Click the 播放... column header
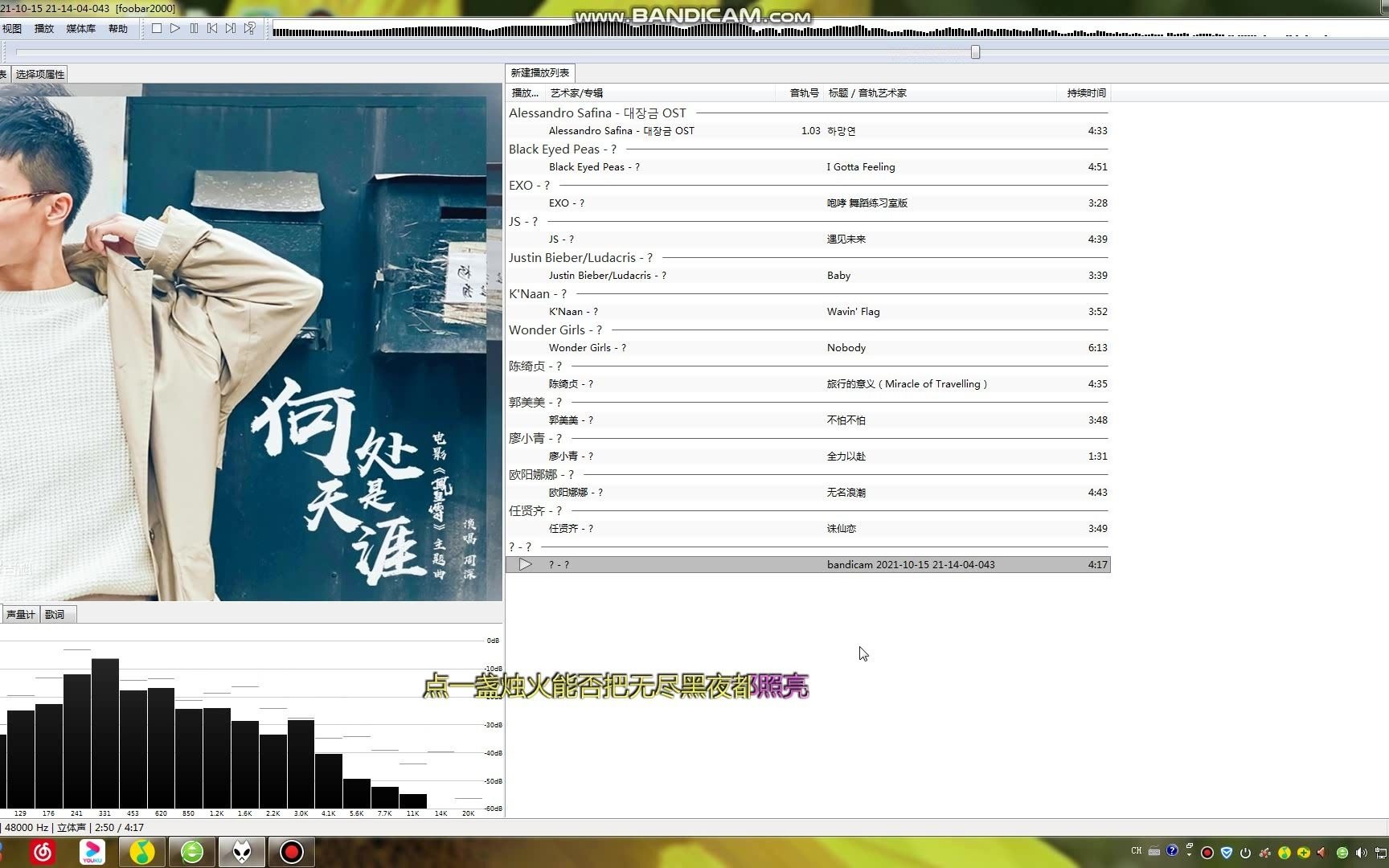The width and height of the screenshot is (1389, 868). 526,93
